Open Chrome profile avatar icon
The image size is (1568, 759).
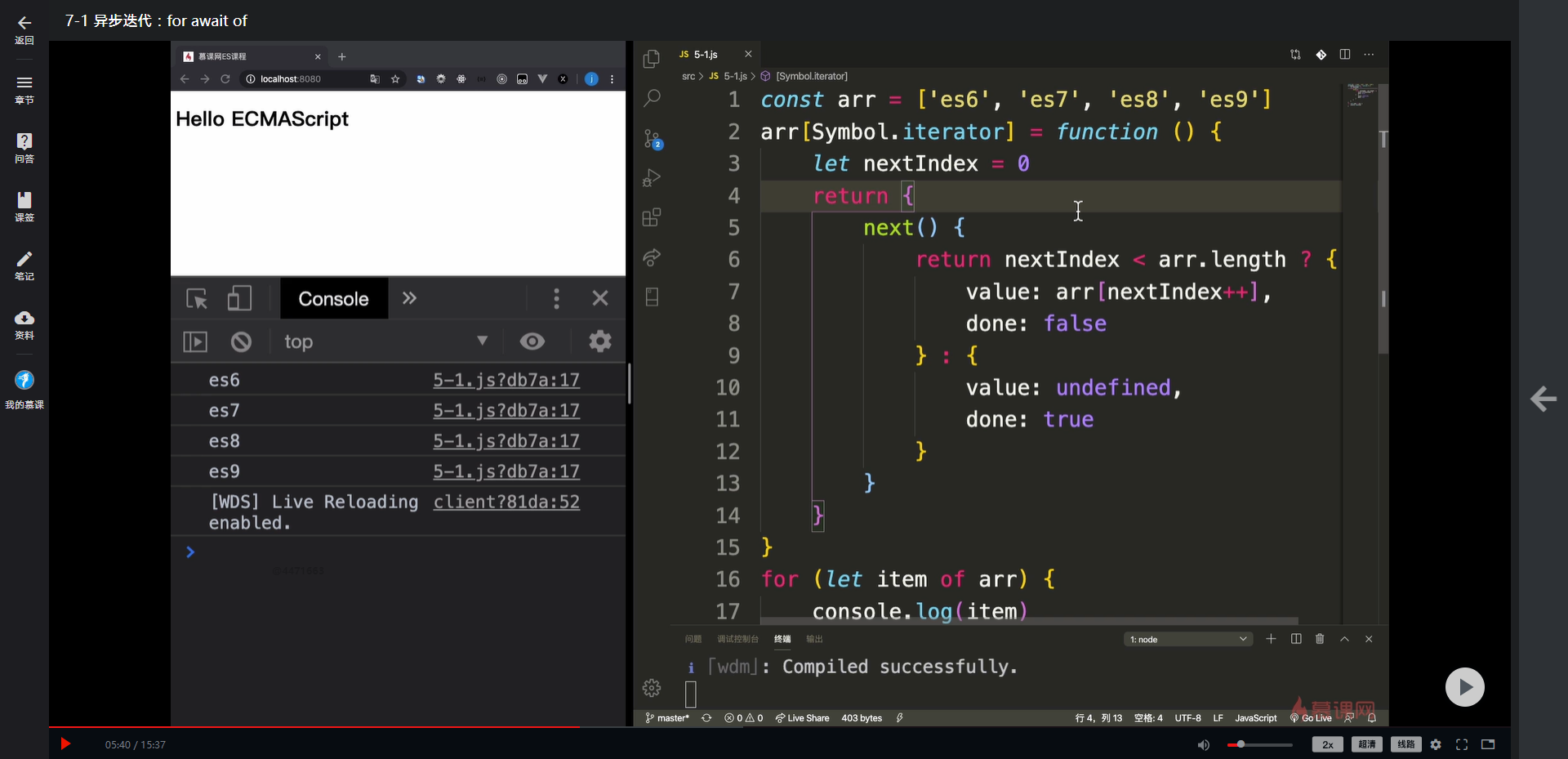pos(591,79)
